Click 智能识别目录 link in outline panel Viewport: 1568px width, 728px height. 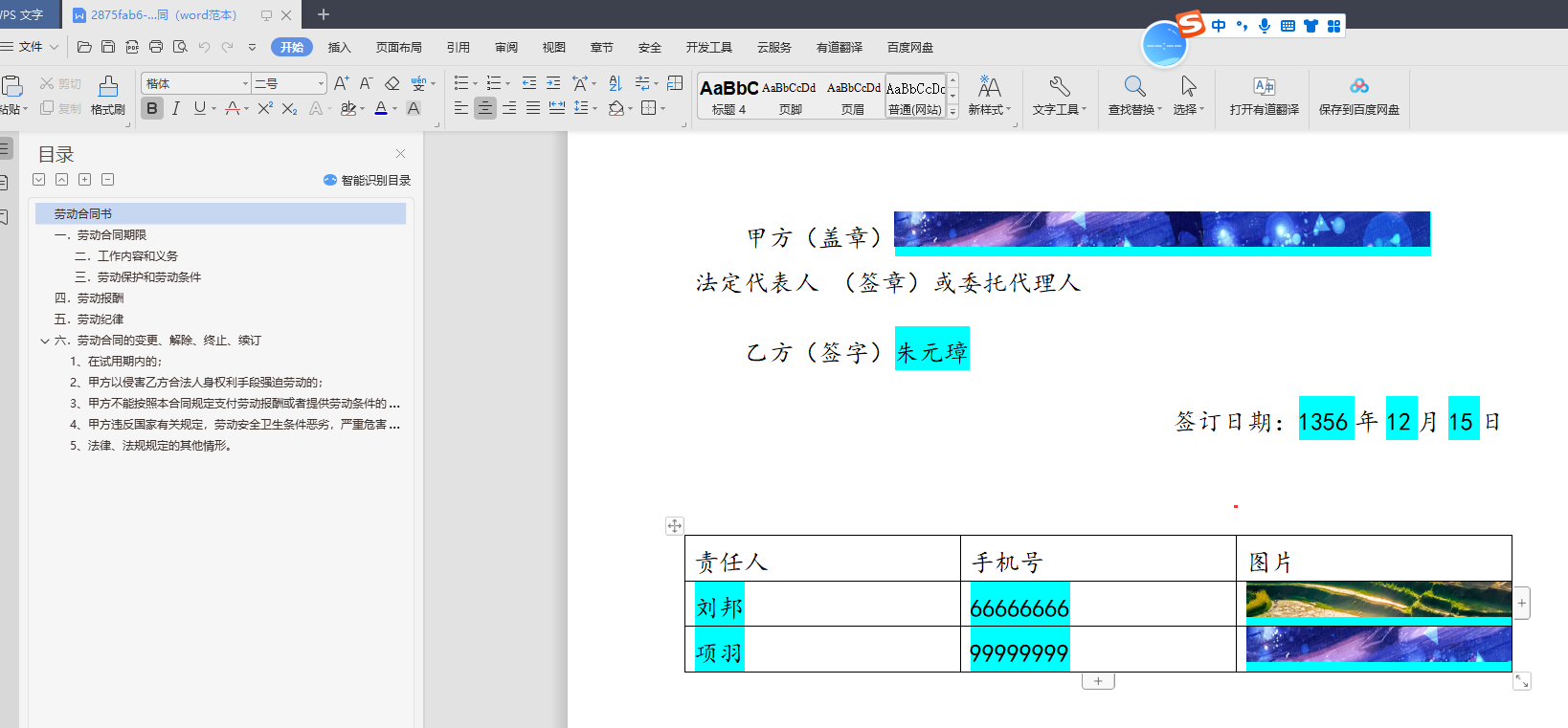tap(368, 180)
